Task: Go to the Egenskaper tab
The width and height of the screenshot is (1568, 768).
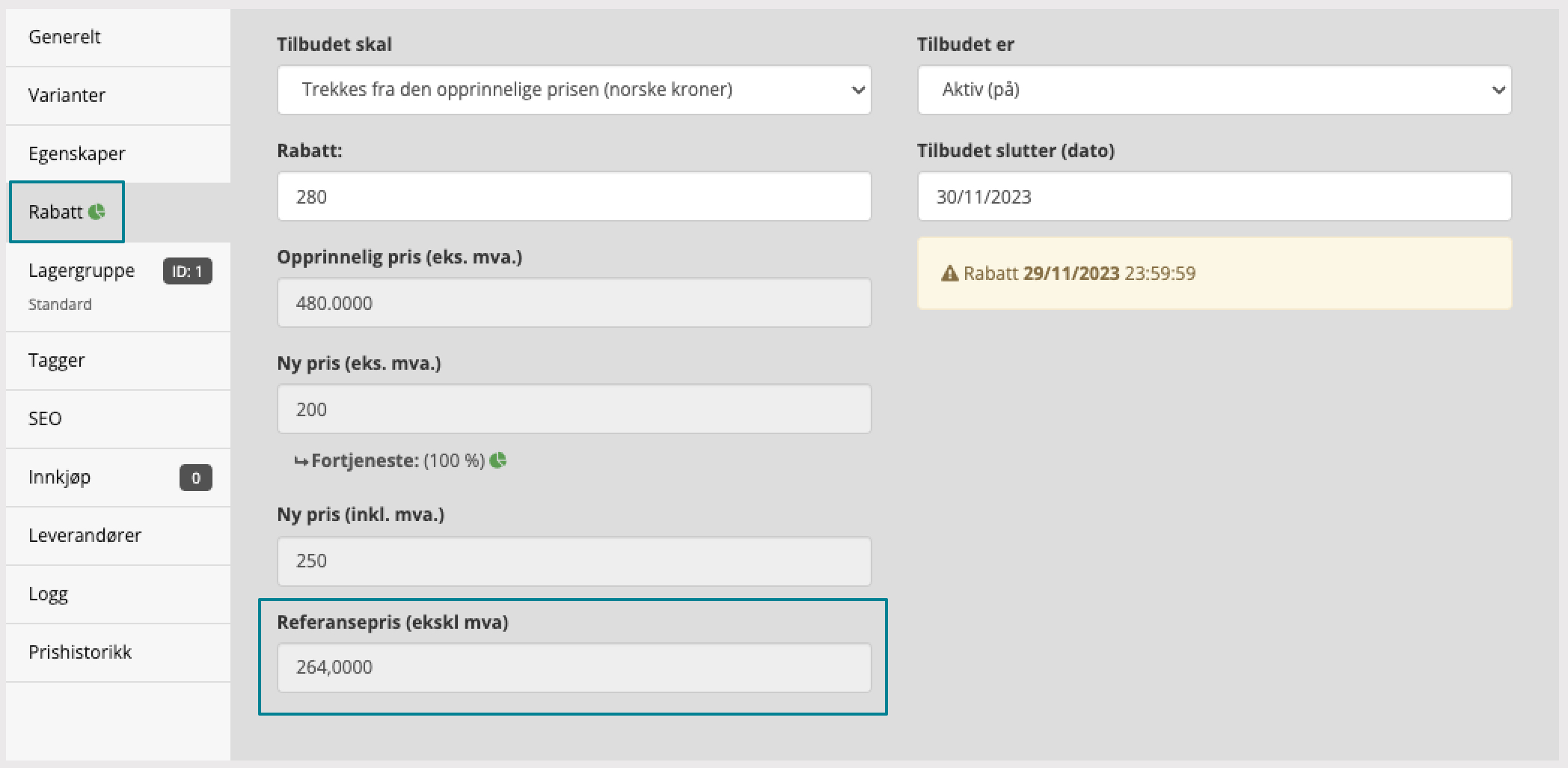Action: pos(77,153)
